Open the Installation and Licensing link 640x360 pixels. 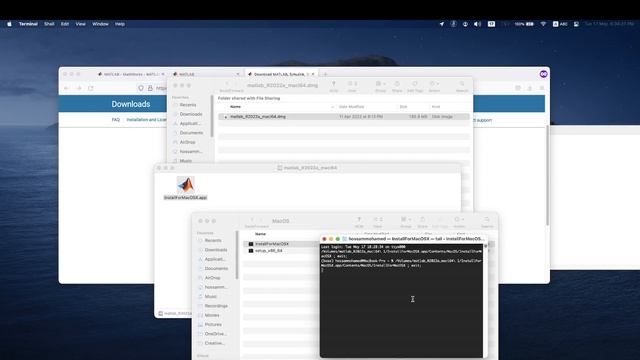click(x=146, y=120)
